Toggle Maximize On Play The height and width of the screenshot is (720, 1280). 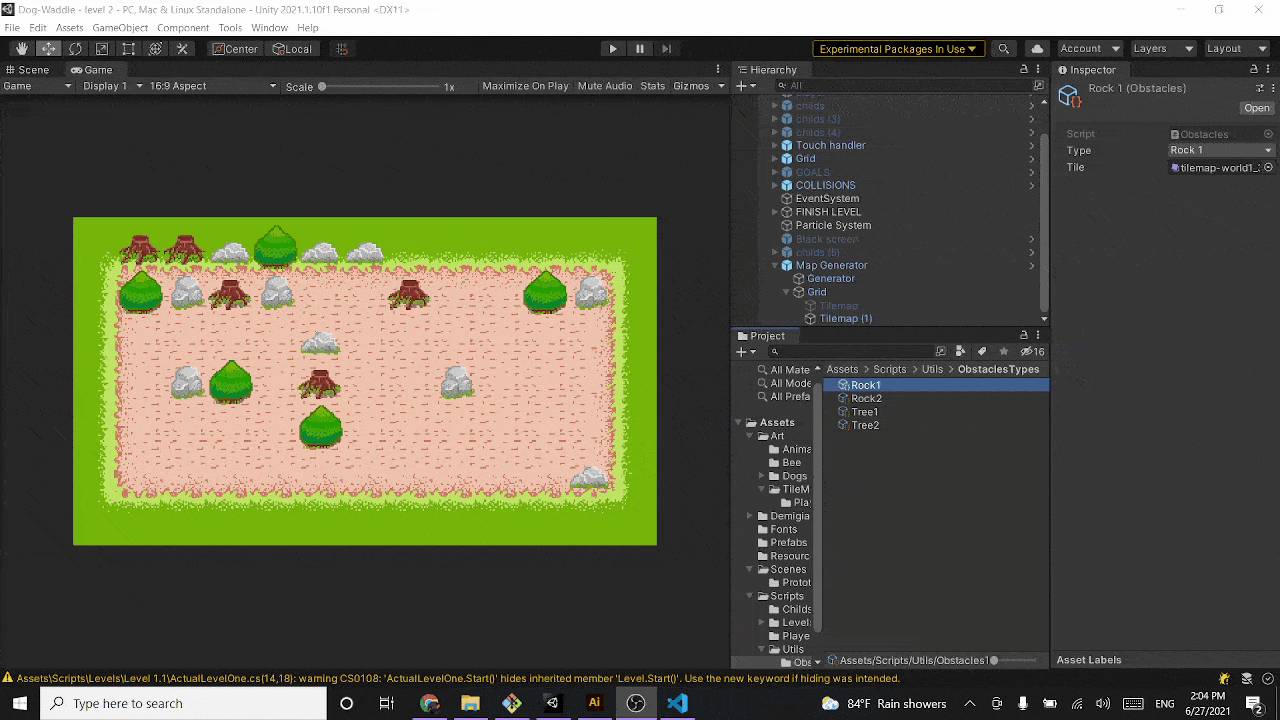[525, 86]
